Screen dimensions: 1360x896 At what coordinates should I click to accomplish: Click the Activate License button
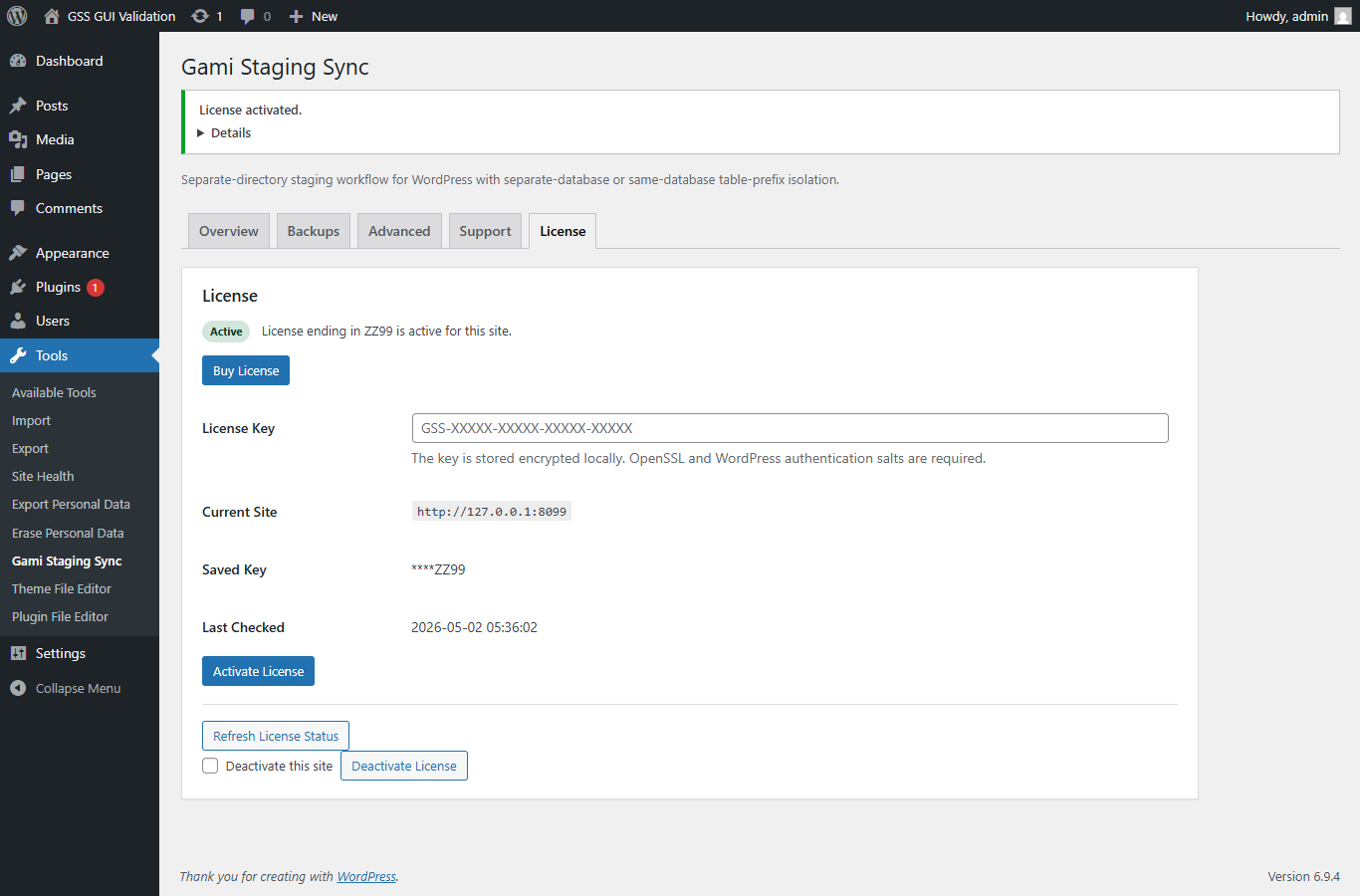pos(258,671)
